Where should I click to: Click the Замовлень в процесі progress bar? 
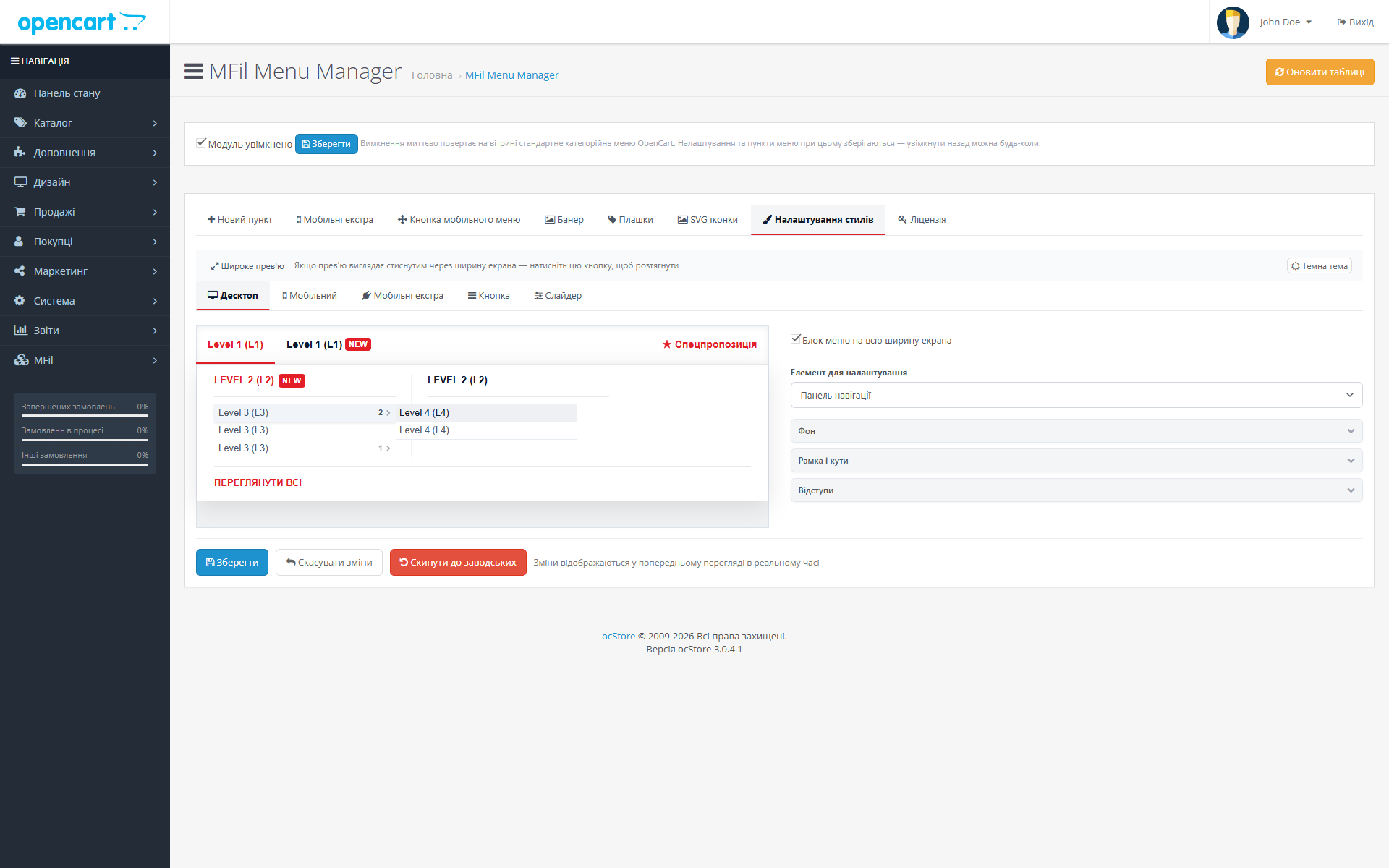click(x=85, y=440)
